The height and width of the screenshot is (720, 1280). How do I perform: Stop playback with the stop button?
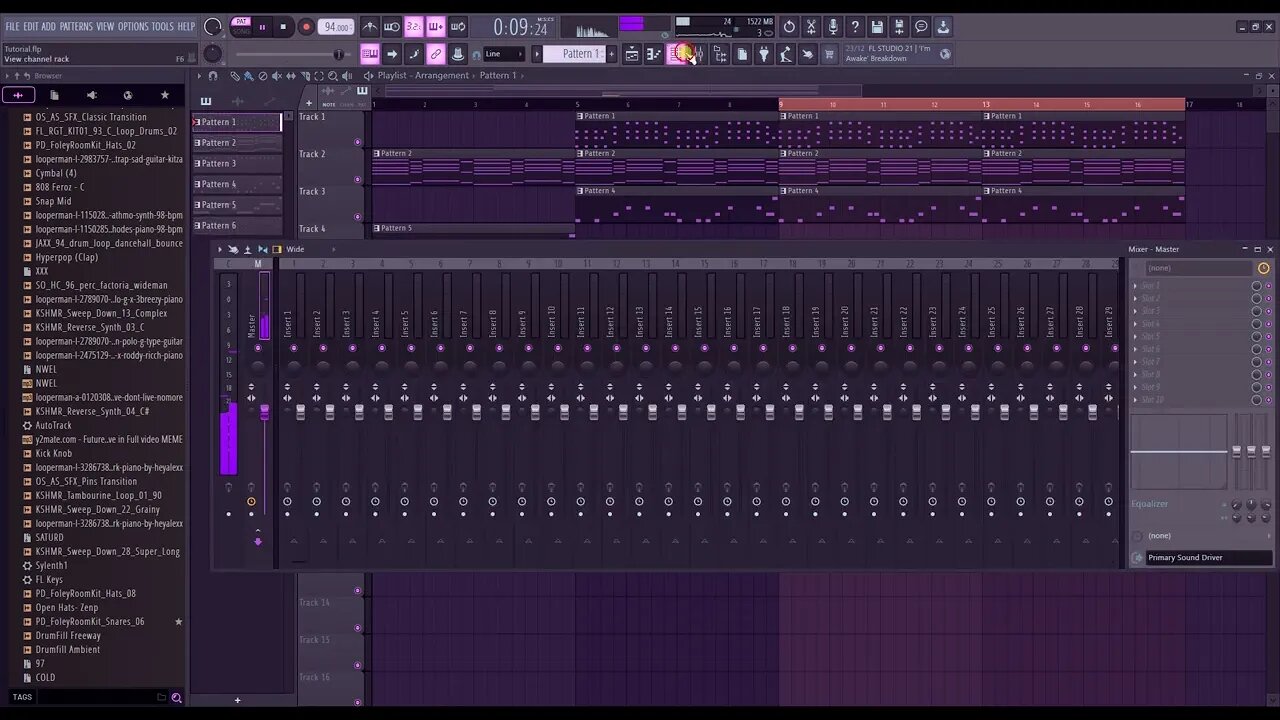click(283, 27)
